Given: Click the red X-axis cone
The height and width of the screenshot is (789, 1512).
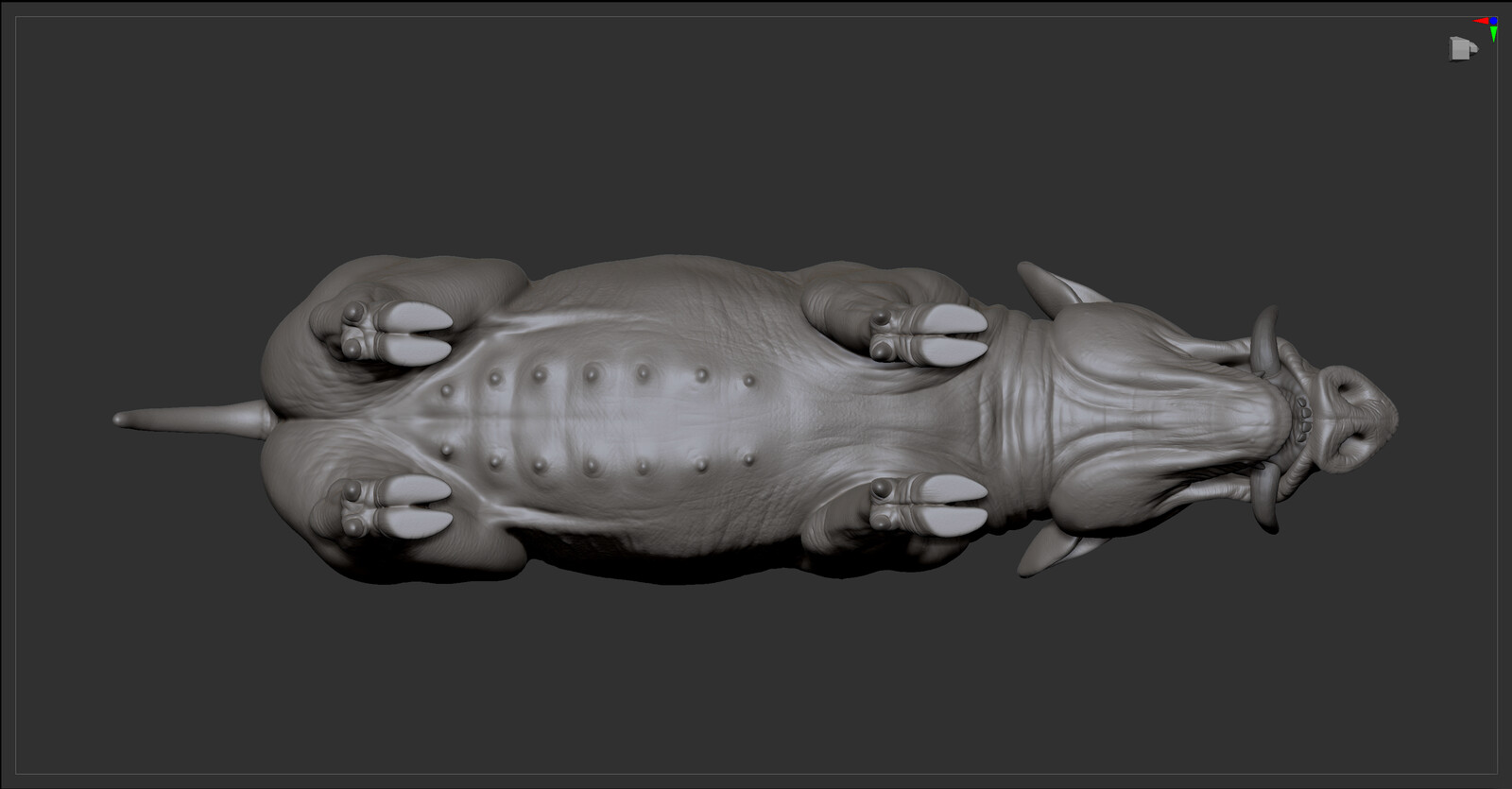Looking at the screenshot, I should 1481,21.
